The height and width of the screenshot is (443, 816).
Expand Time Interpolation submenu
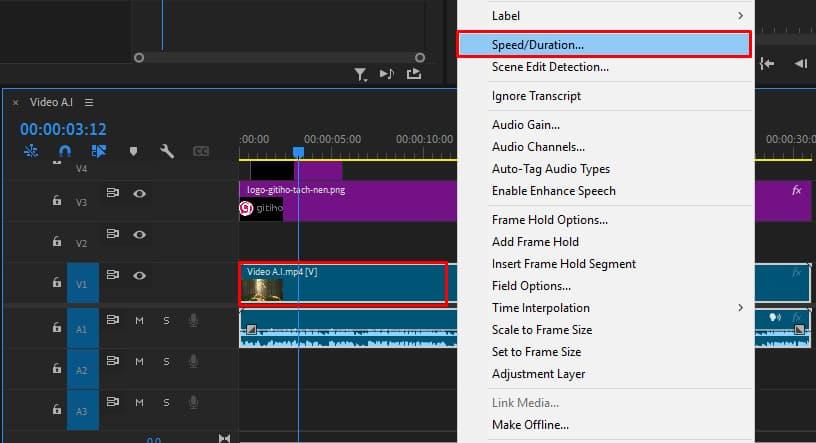[x=604, y=308]
